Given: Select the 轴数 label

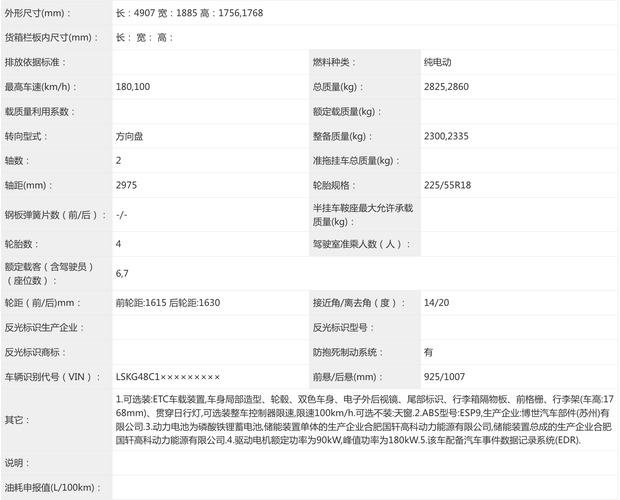Looking at the screenshot, I should (17, 160).
